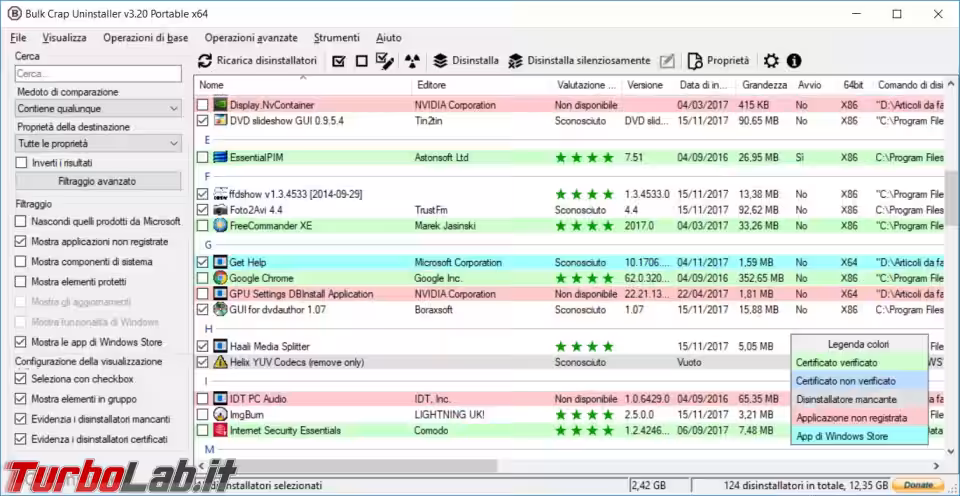Click the select-all checkmark toolbar icon
The height and width of the screenshot is (496, 960).
(339, 61)
